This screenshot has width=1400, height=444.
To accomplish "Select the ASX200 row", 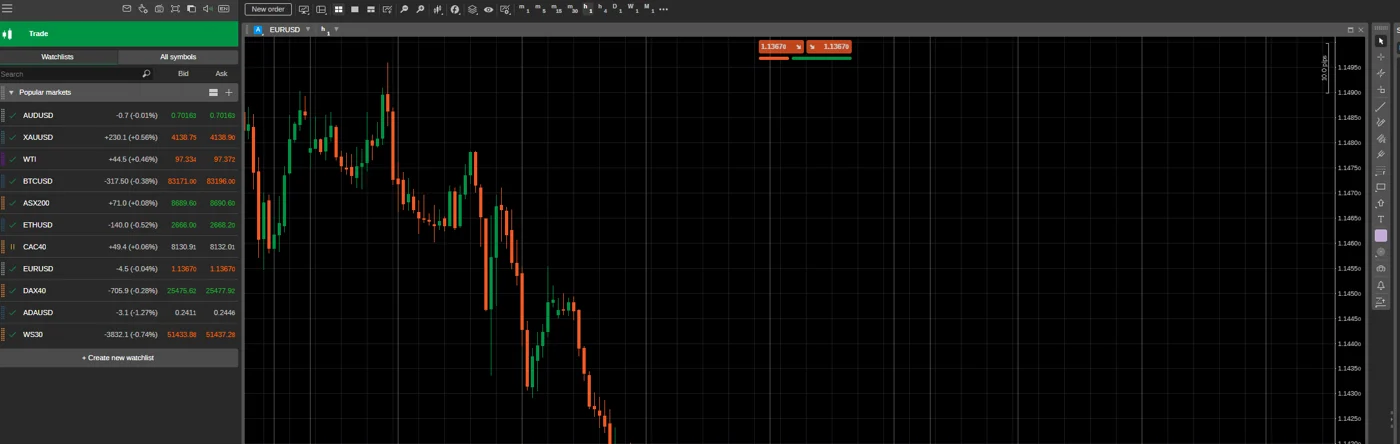I will tap(119, 203).
